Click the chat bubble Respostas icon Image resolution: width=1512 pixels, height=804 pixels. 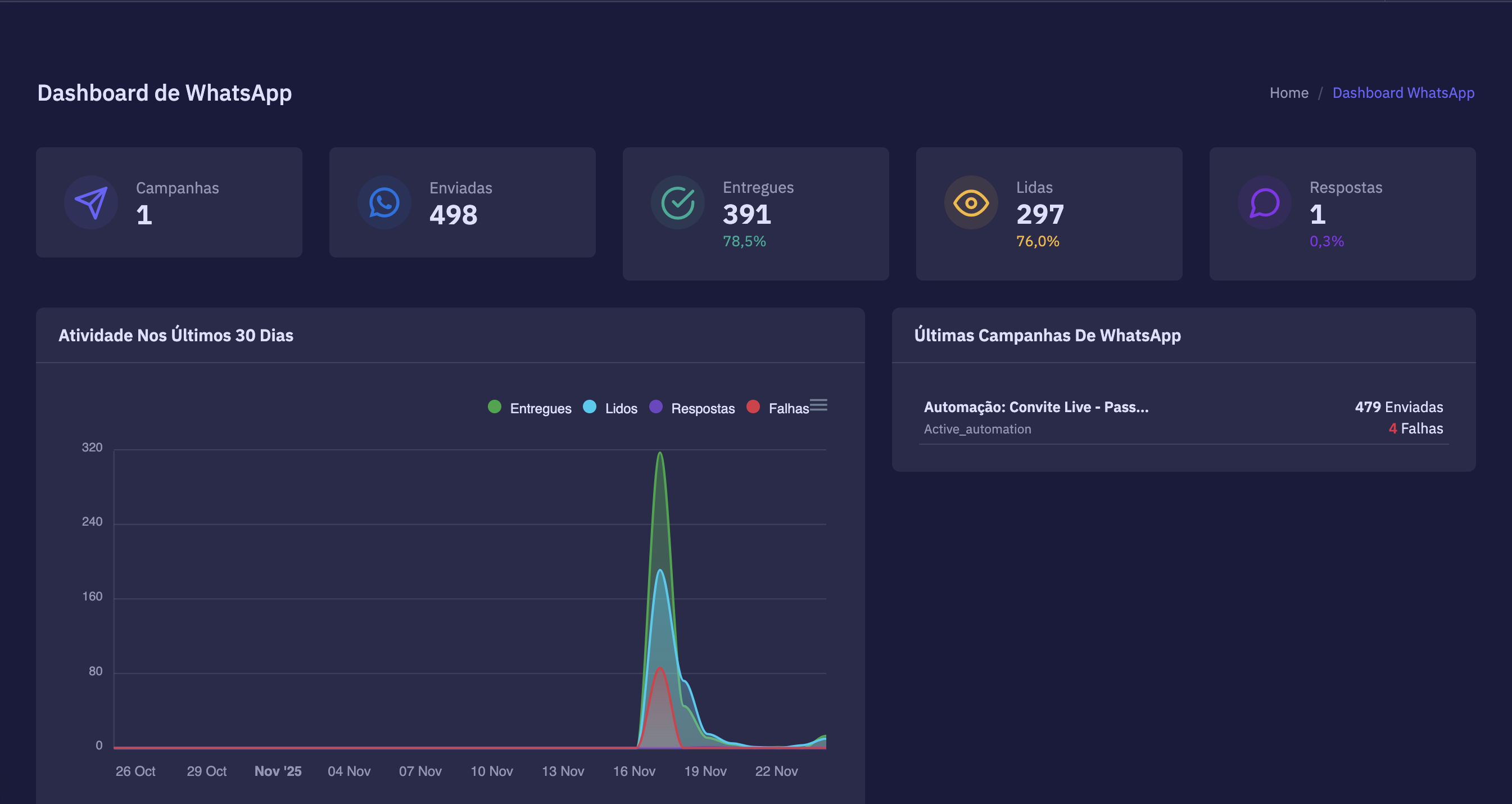coord(1264,202)
